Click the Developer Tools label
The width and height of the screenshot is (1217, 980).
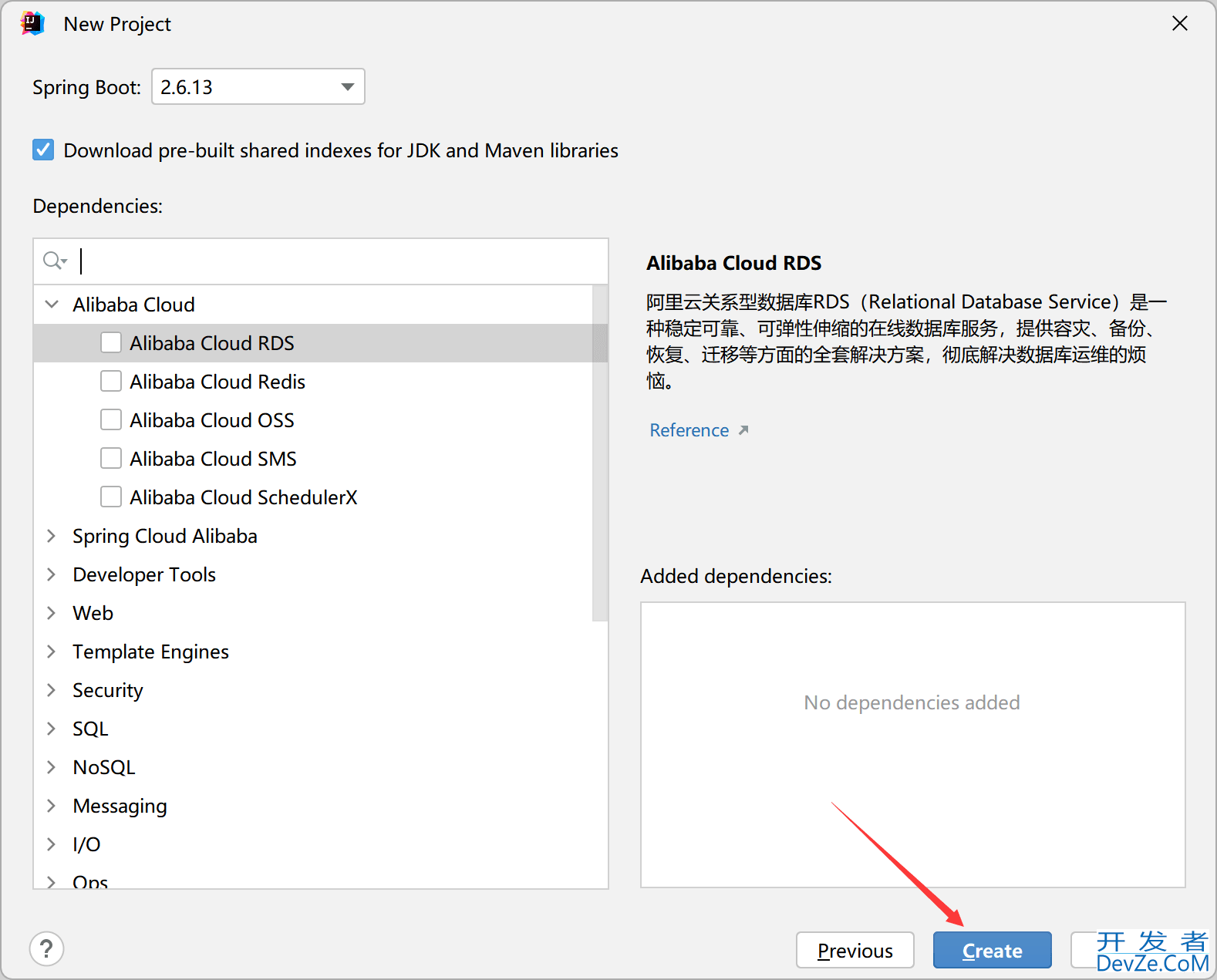pyautogui.click(x=144, y=574)
